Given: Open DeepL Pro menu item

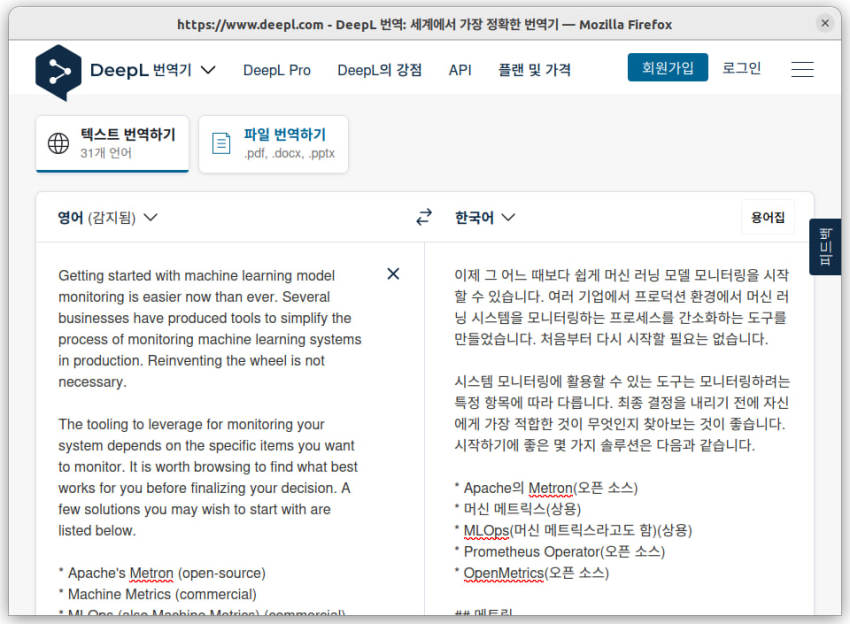Looking at the screenshot, I should pos(276,70).
